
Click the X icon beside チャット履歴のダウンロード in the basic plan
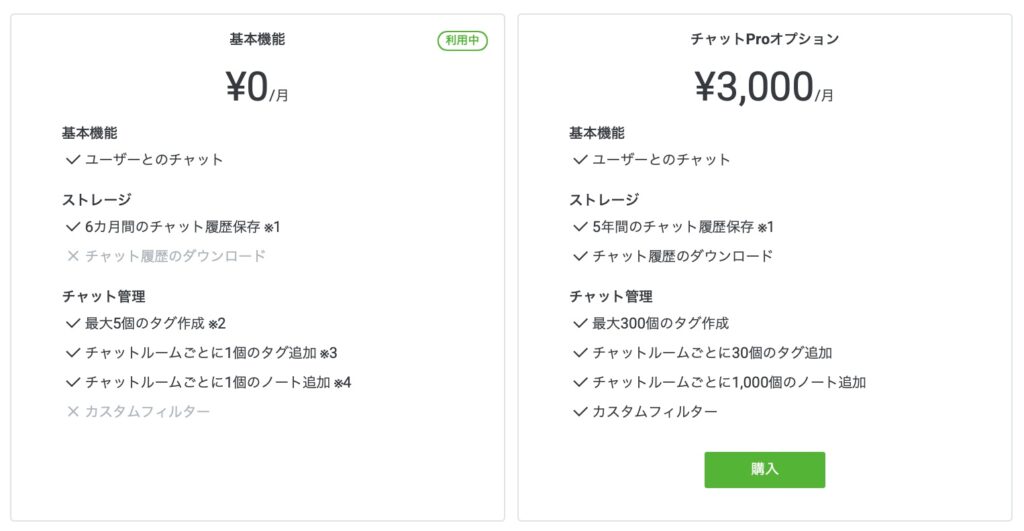point(73,256)
